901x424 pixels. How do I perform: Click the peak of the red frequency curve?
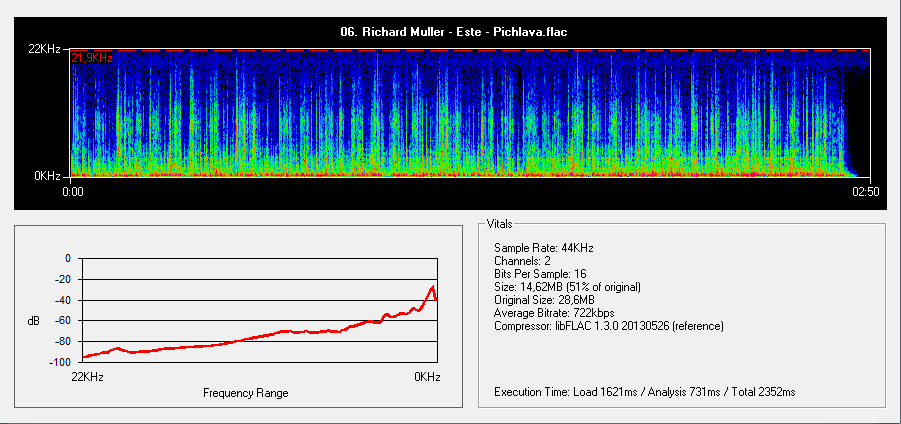coord(432,288)
